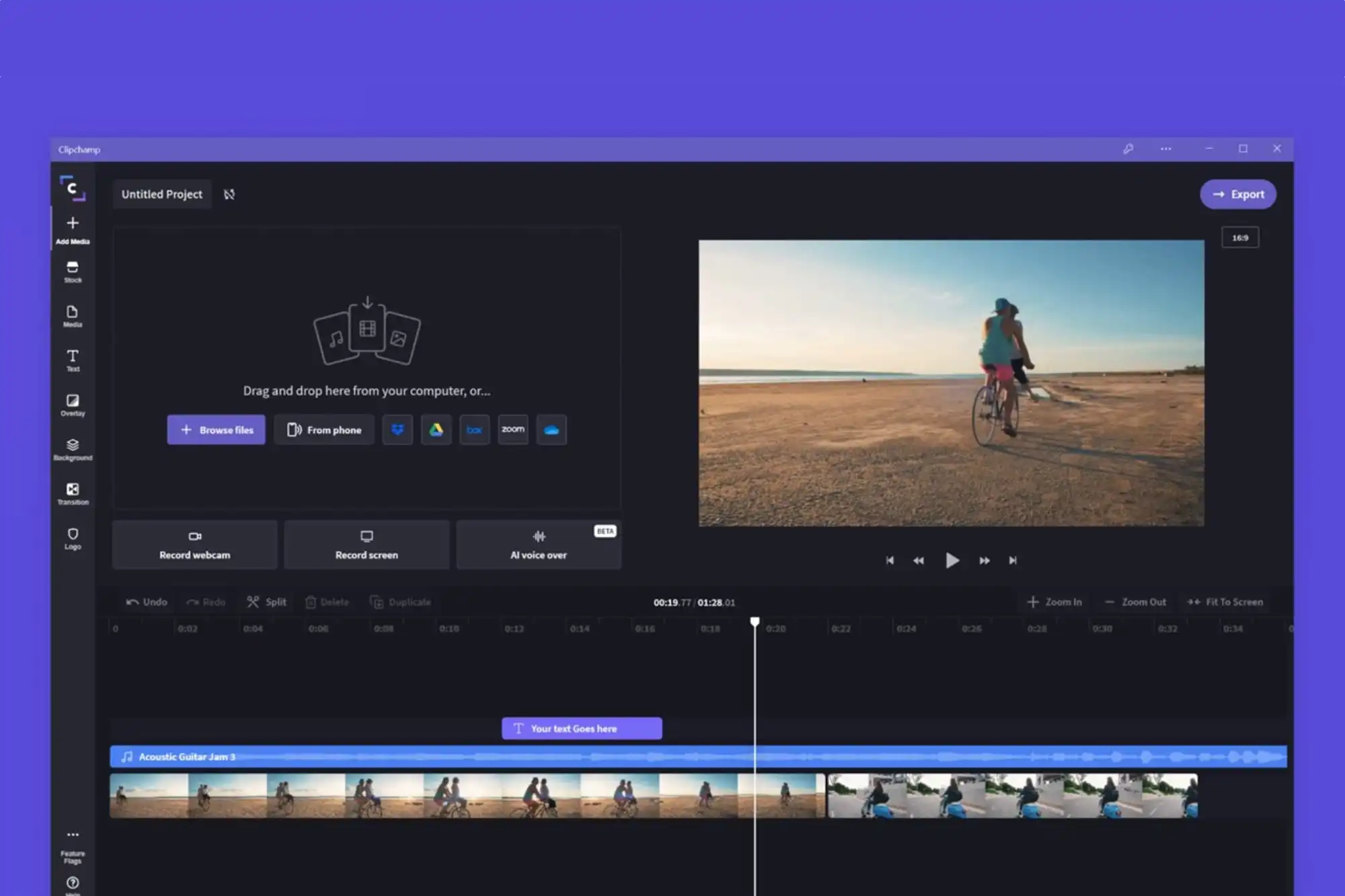Click the Export button
The width and height of the screenshot is (1345, 896).
1238,194
